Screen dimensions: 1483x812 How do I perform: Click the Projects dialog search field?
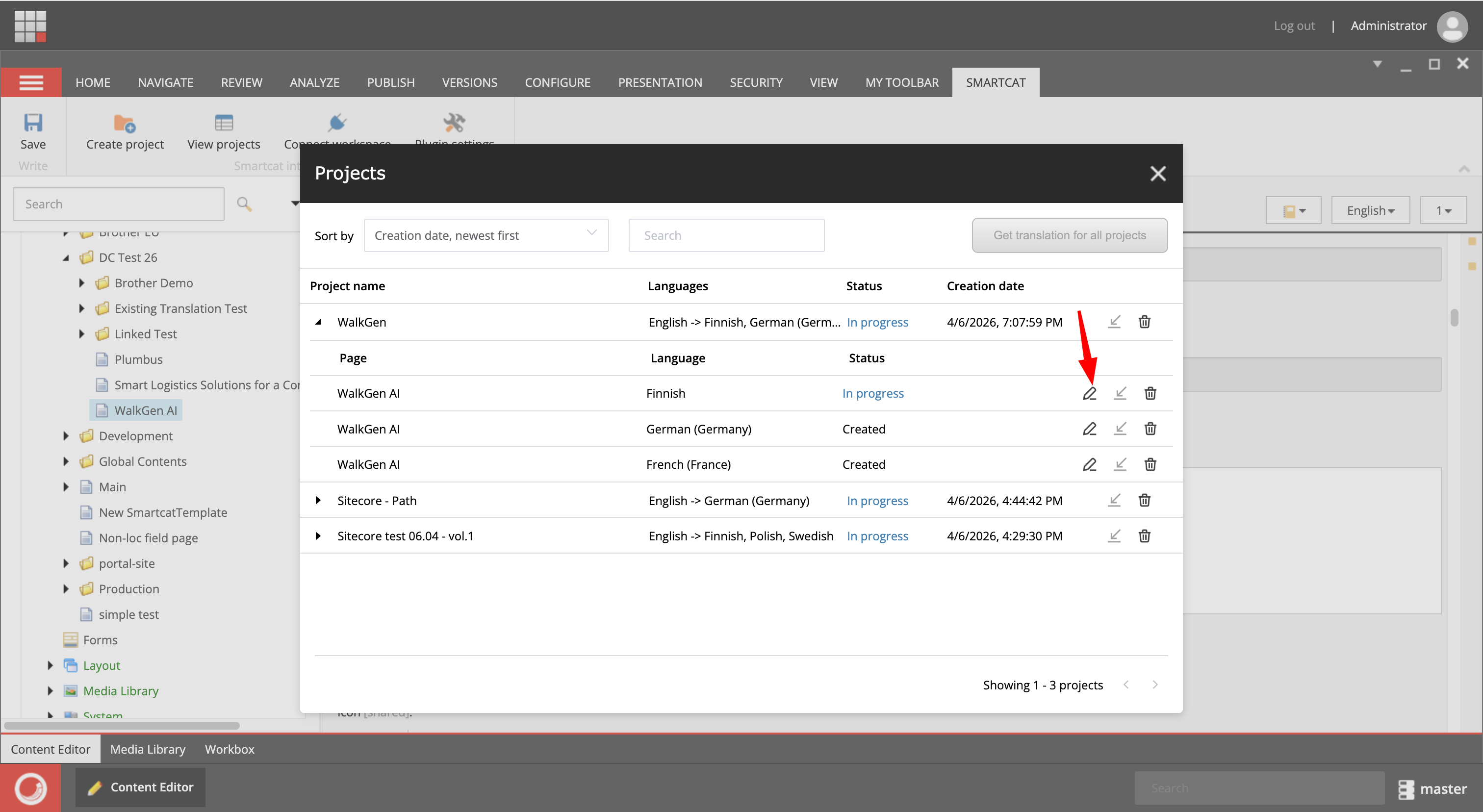(726, 235)
